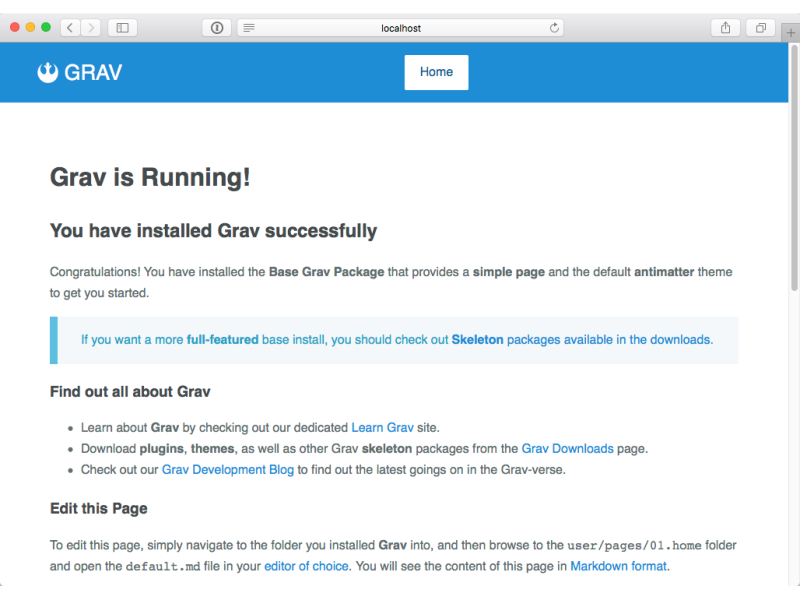The image size is (800, 600).
Task: Follow the Grav Downloads link
Action: coord(567,449)
